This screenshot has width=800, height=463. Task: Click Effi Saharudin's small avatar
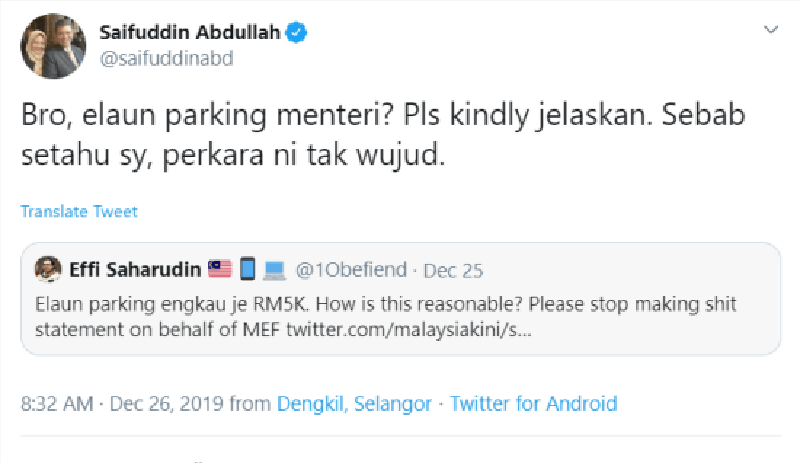[x=47, y=269]
